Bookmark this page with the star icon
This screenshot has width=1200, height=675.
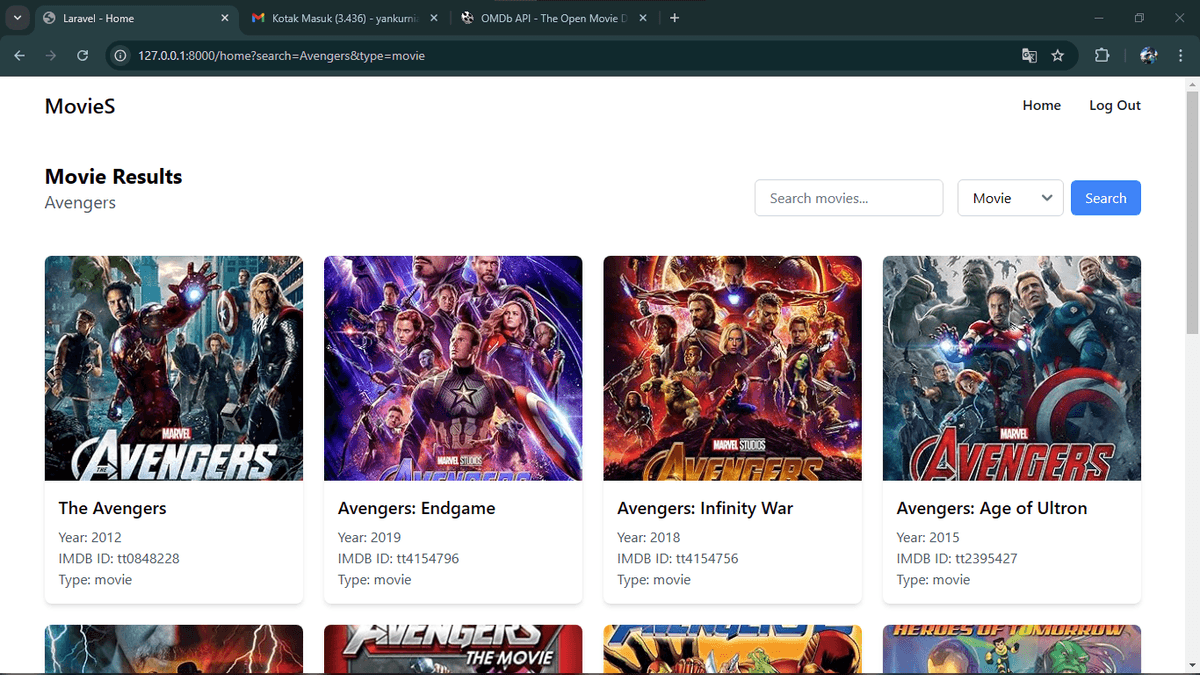tap(1057, 56)
